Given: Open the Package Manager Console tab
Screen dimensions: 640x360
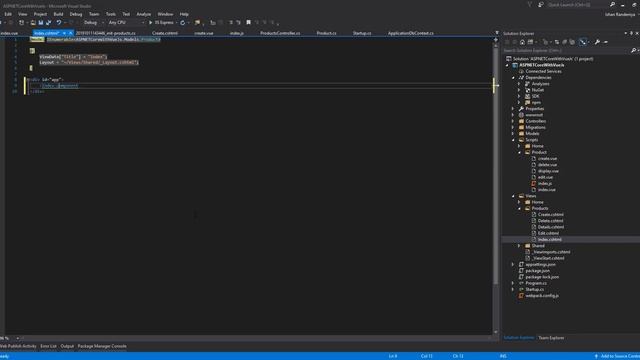Looking at the screenshot, I should tap(102, 346).
